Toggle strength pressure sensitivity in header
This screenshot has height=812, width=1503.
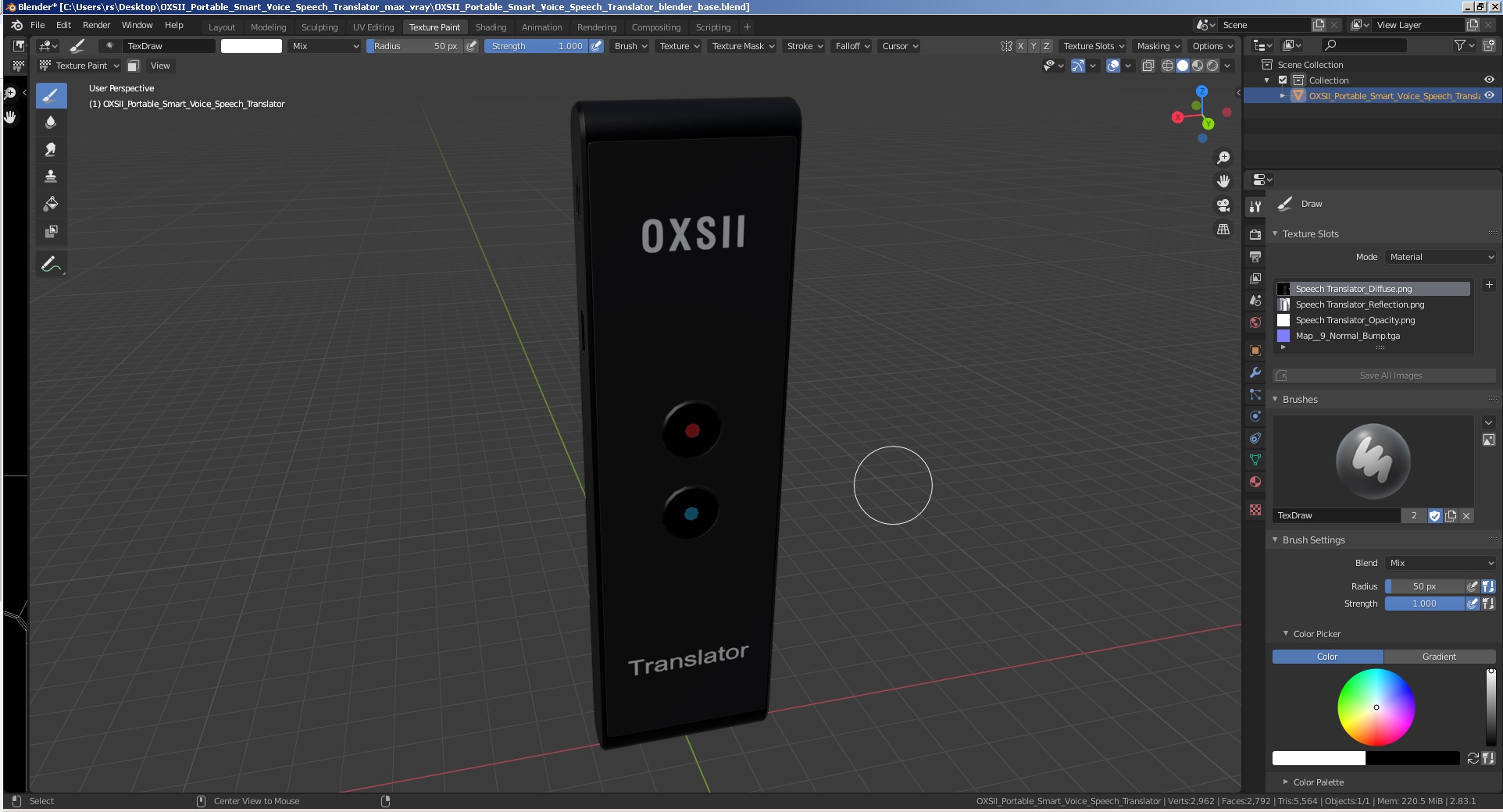point(597,46)
